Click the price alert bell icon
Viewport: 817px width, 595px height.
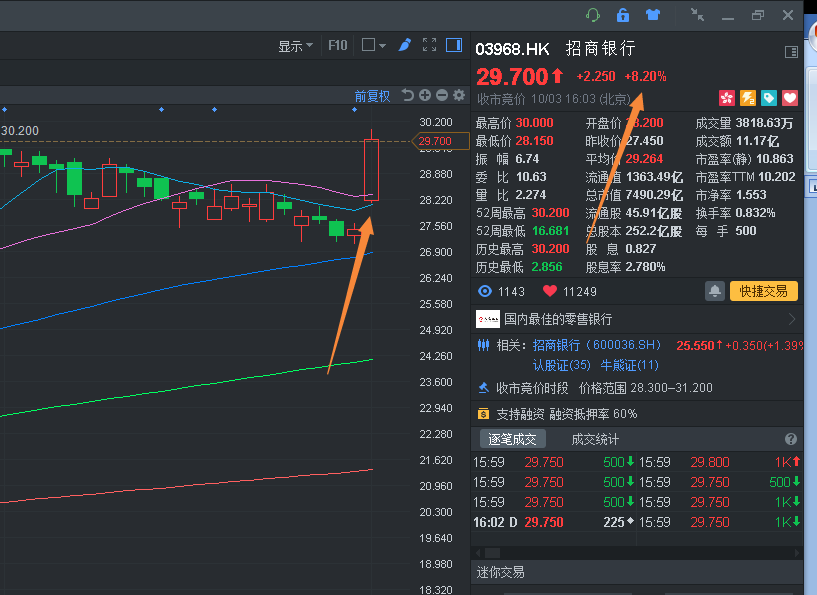pyautogui.click(x=715, y=291)
